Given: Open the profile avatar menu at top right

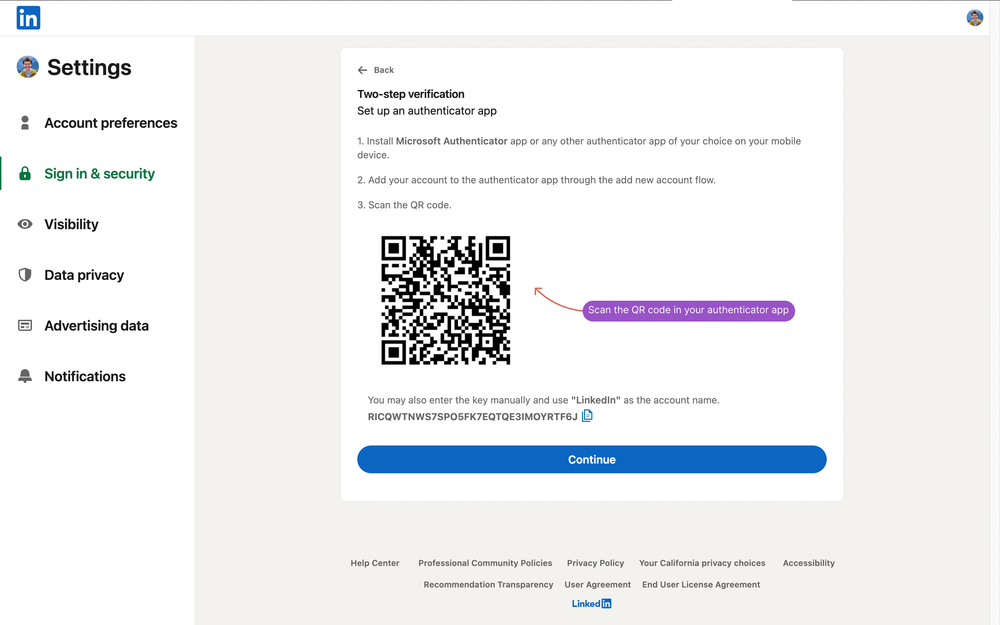Looking at the screenshot, I should point(974,17).
